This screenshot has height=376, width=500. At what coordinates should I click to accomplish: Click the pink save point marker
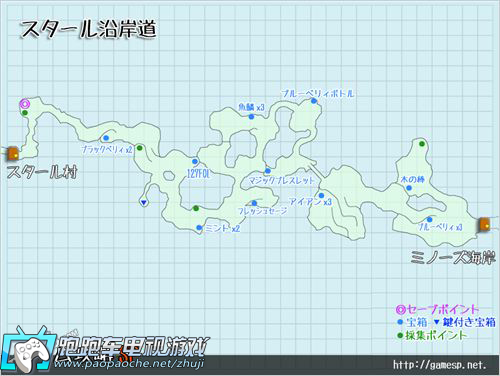(25, 104)
